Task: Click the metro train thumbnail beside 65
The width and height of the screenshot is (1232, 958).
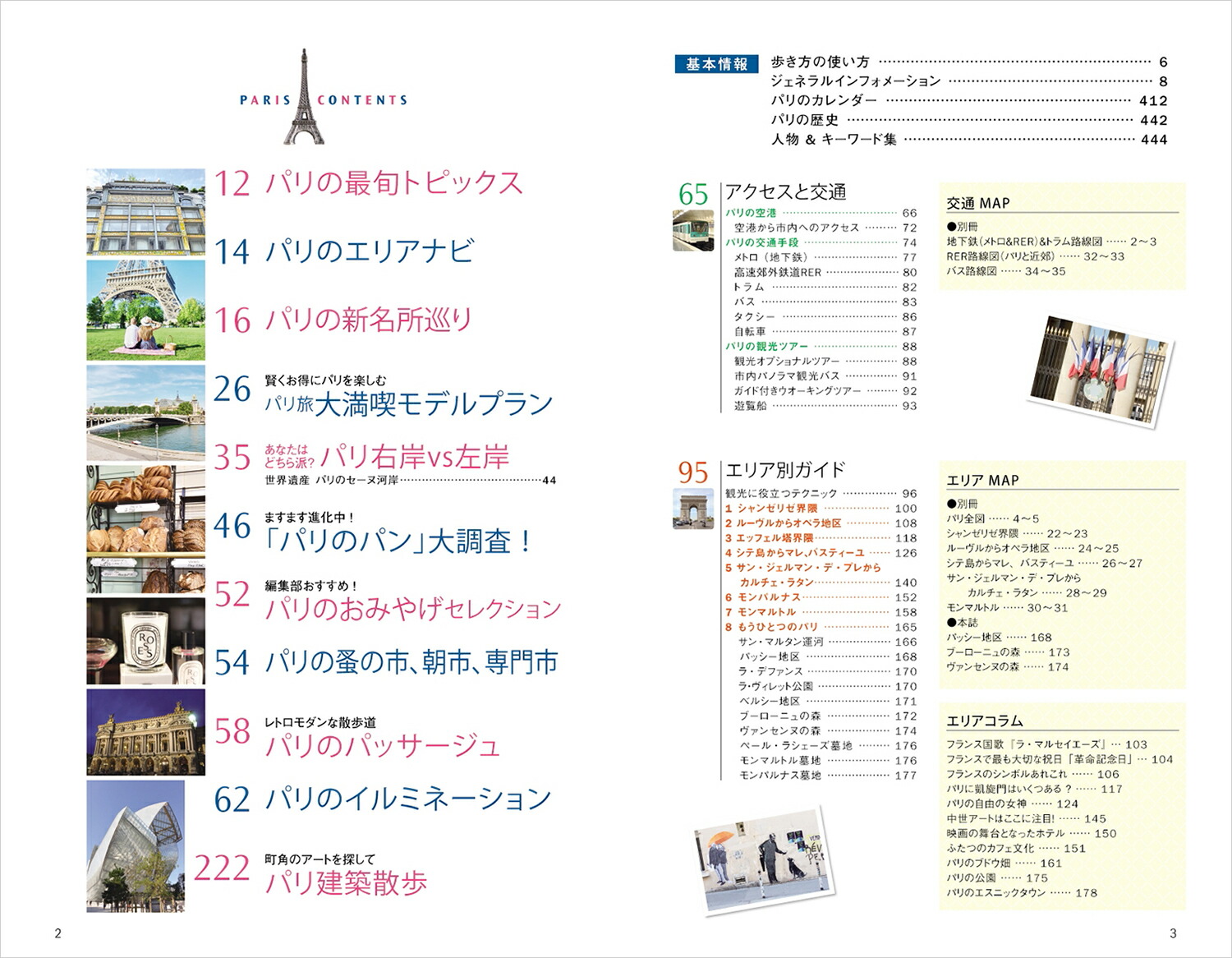Action: (x=692, y=230)
